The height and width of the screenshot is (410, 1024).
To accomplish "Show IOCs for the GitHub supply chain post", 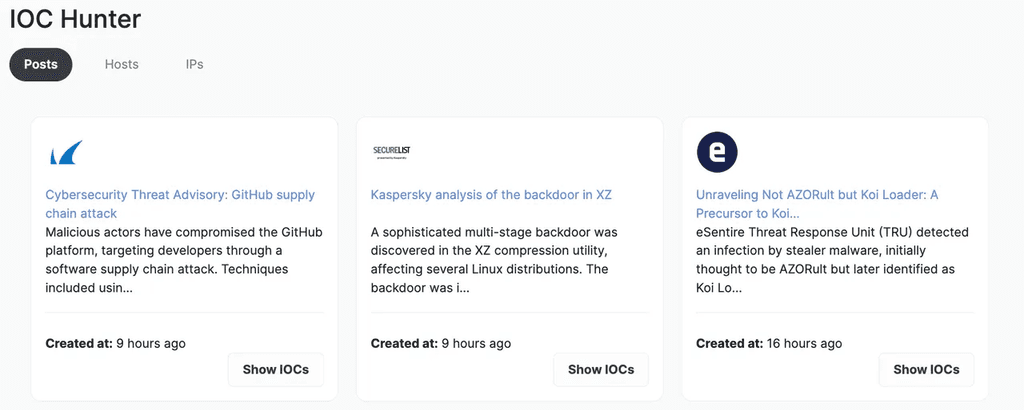I will (276, 369).
